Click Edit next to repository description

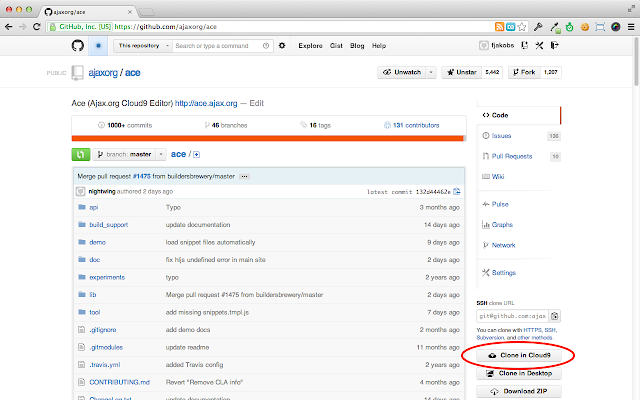pos(256,103)
